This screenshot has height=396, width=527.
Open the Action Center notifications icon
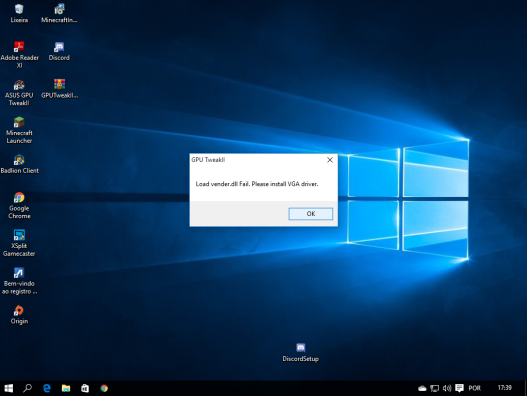click(x=459, y=388)
